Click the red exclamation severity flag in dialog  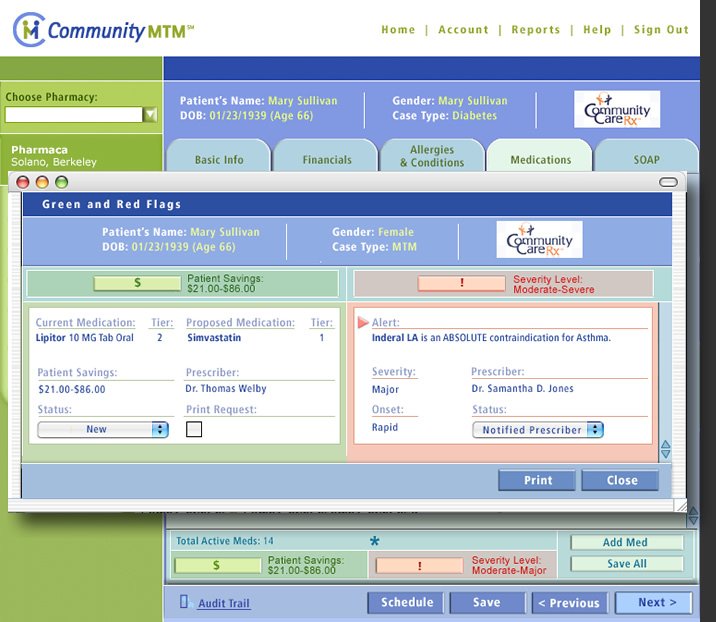tap(461, 283)
